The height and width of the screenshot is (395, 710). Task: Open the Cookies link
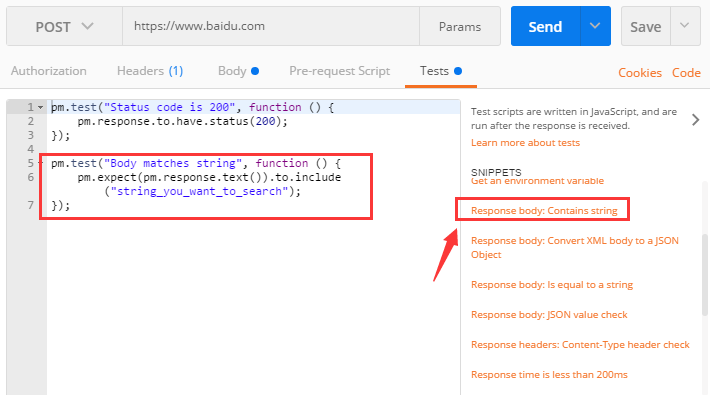tap(640, 73)
